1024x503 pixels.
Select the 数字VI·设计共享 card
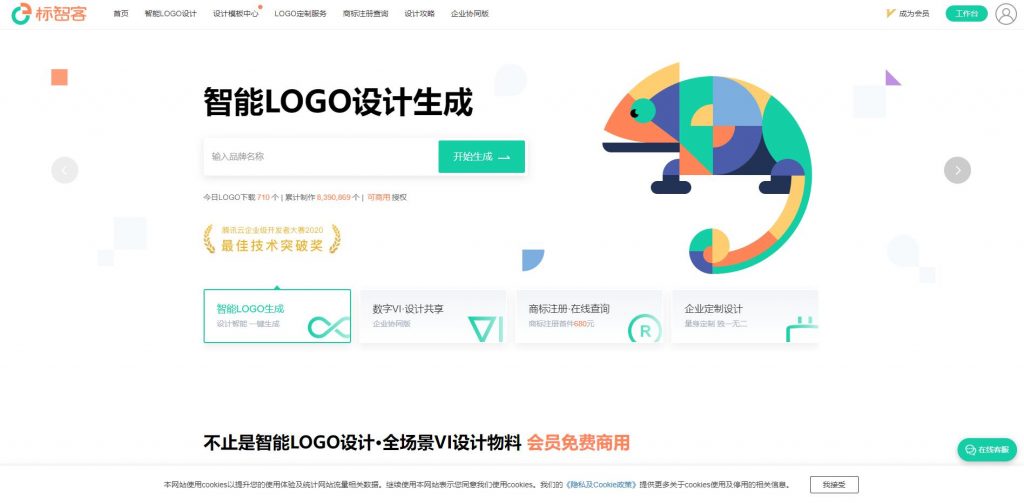pyautogui.click(x=433, y=316)
